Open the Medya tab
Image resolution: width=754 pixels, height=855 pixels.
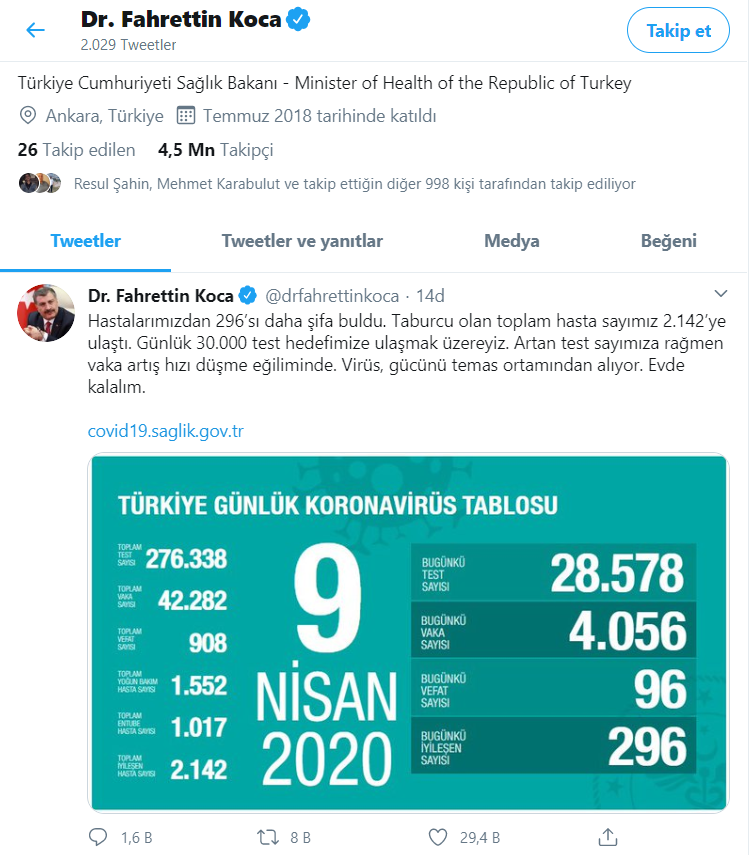coord(512,241)
